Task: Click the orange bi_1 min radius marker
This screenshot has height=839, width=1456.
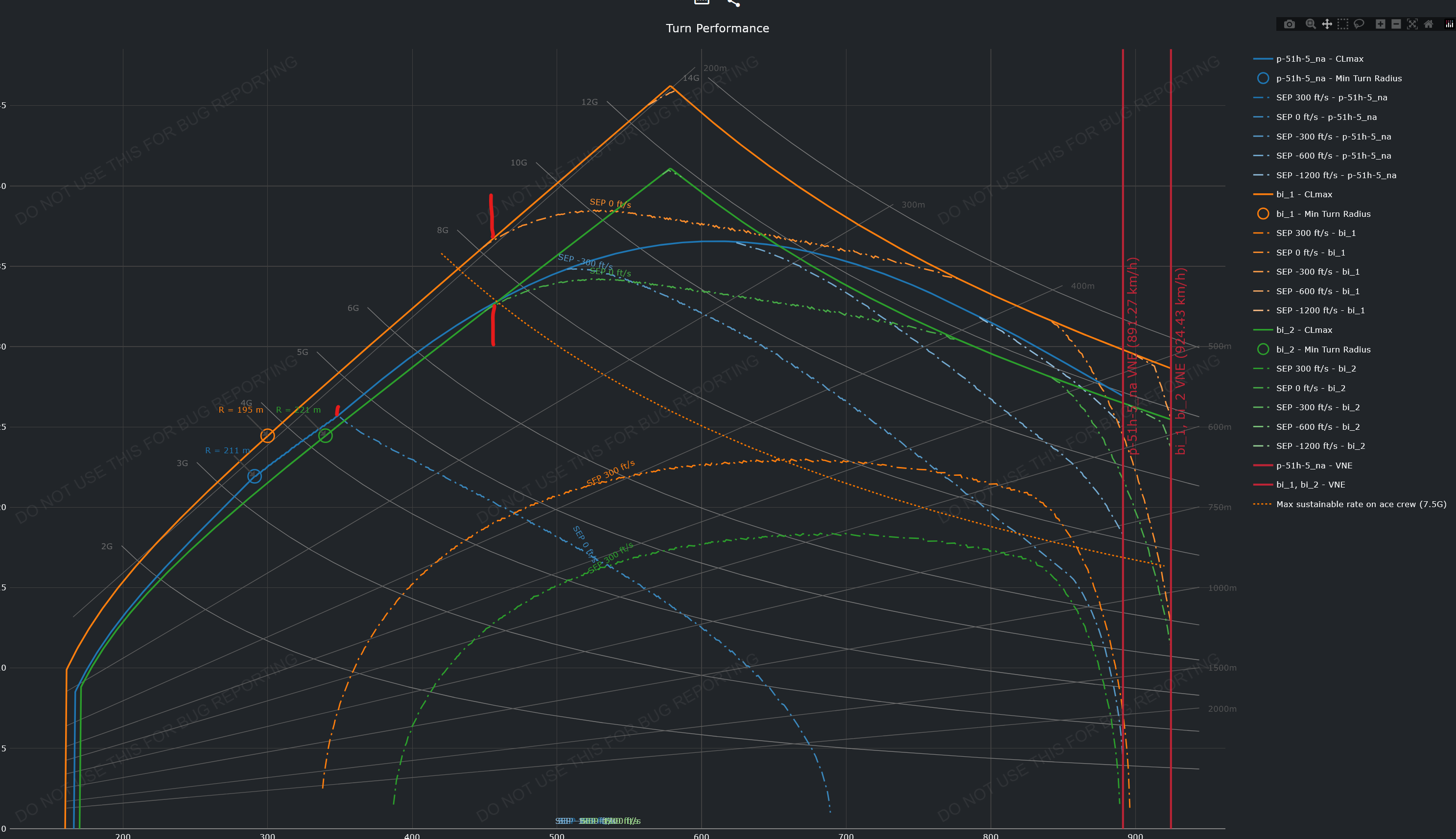Action: [267, 436]
